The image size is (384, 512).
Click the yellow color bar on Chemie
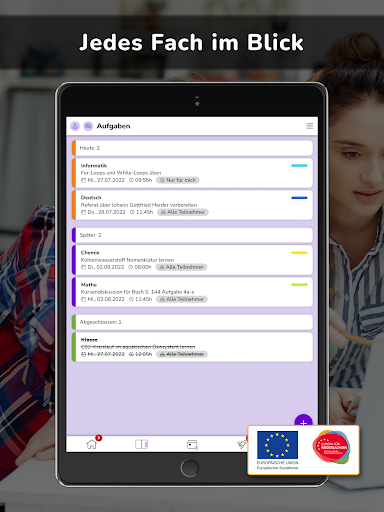(x=299, y=253)
